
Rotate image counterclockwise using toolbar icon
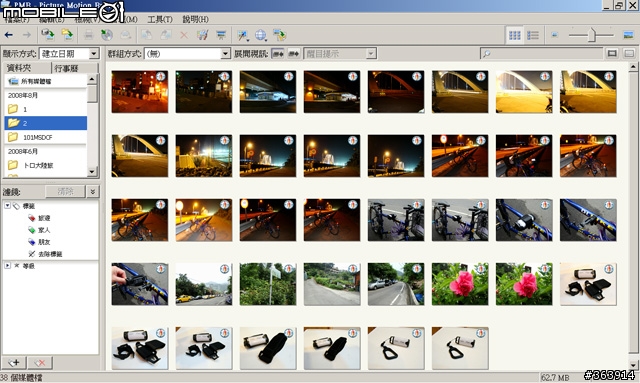[x=147, y=35]
